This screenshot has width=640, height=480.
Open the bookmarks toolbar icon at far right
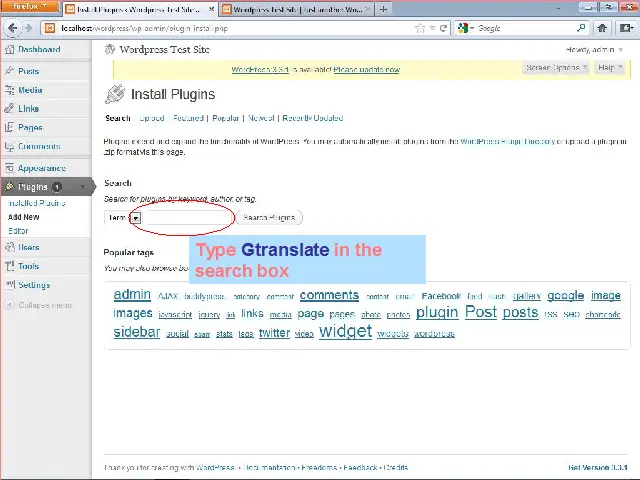tap(626, 28)
